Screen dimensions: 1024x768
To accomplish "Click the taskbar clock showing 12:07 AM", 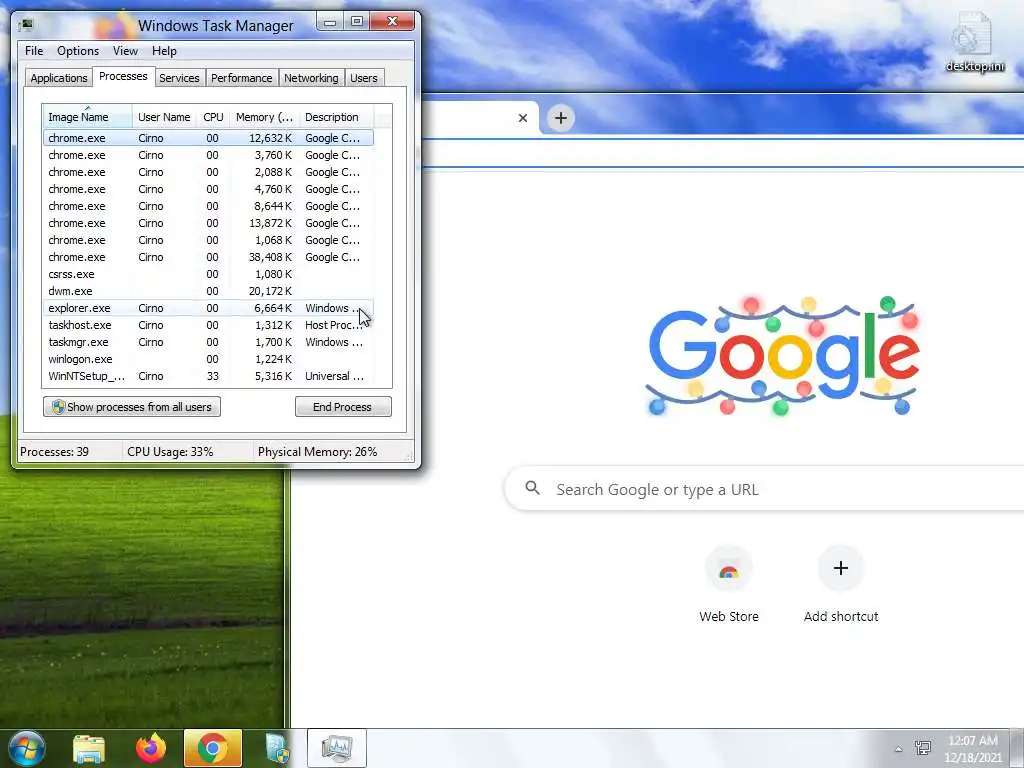I will pos(972,748).
